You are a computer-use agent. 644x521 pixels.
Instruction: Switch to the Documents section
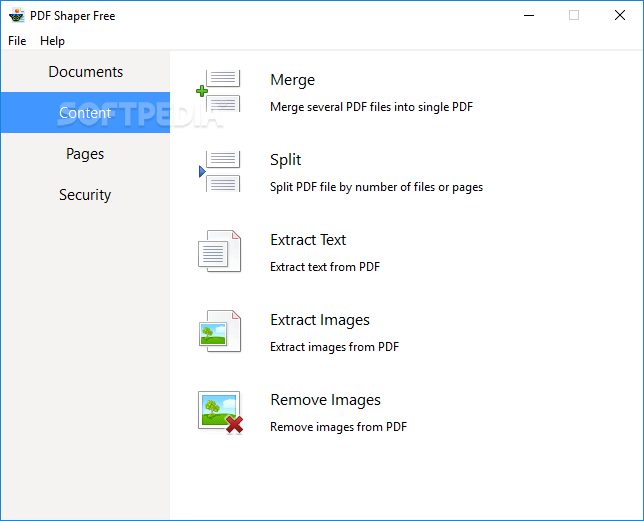tap(85, 71)
